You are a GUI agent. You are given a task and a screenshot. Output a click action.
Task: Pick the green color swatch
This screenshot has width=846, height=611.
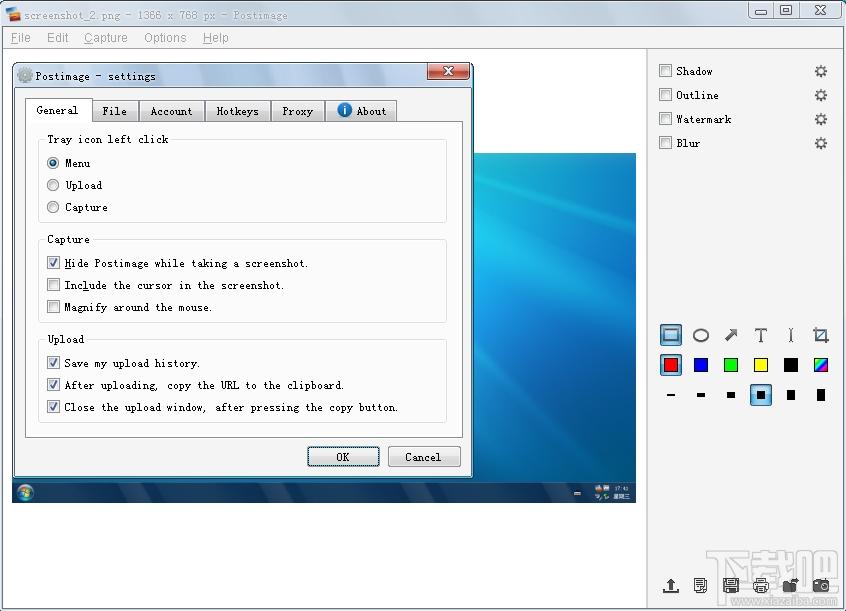731,365
